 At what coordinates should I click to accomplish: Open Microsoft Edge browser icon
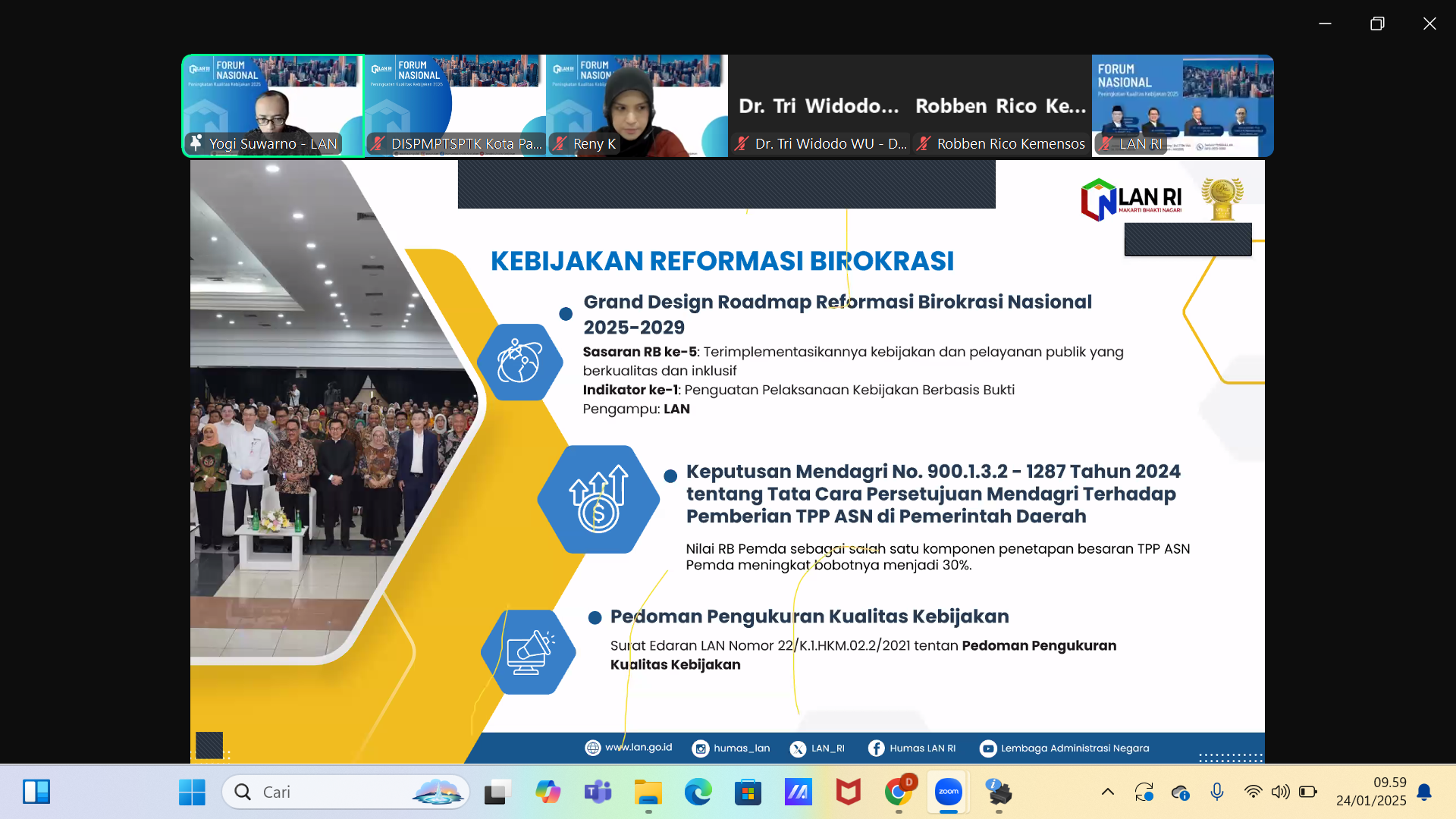coord(698,792)
